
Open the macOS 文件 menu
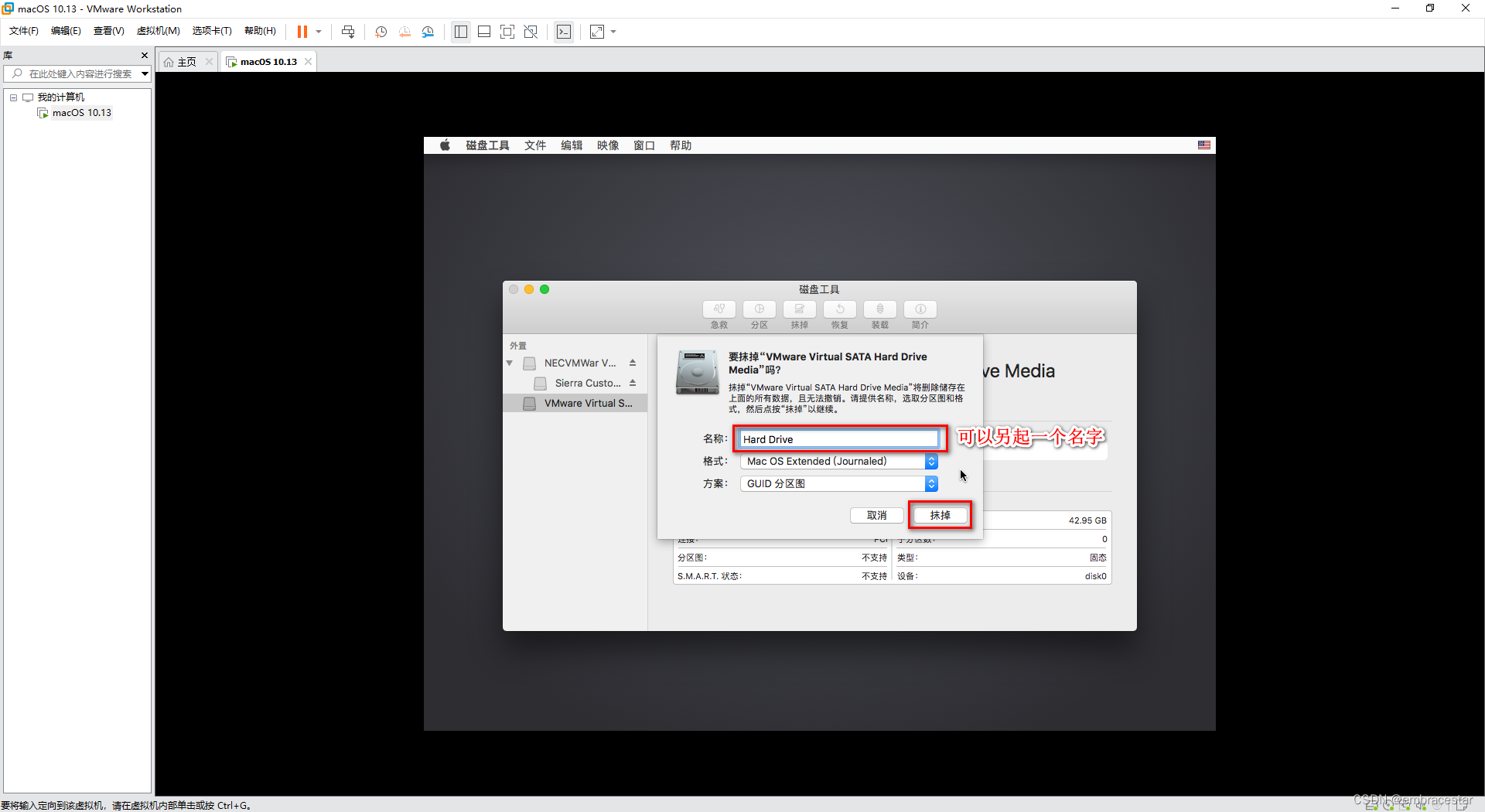click(535, 145)
